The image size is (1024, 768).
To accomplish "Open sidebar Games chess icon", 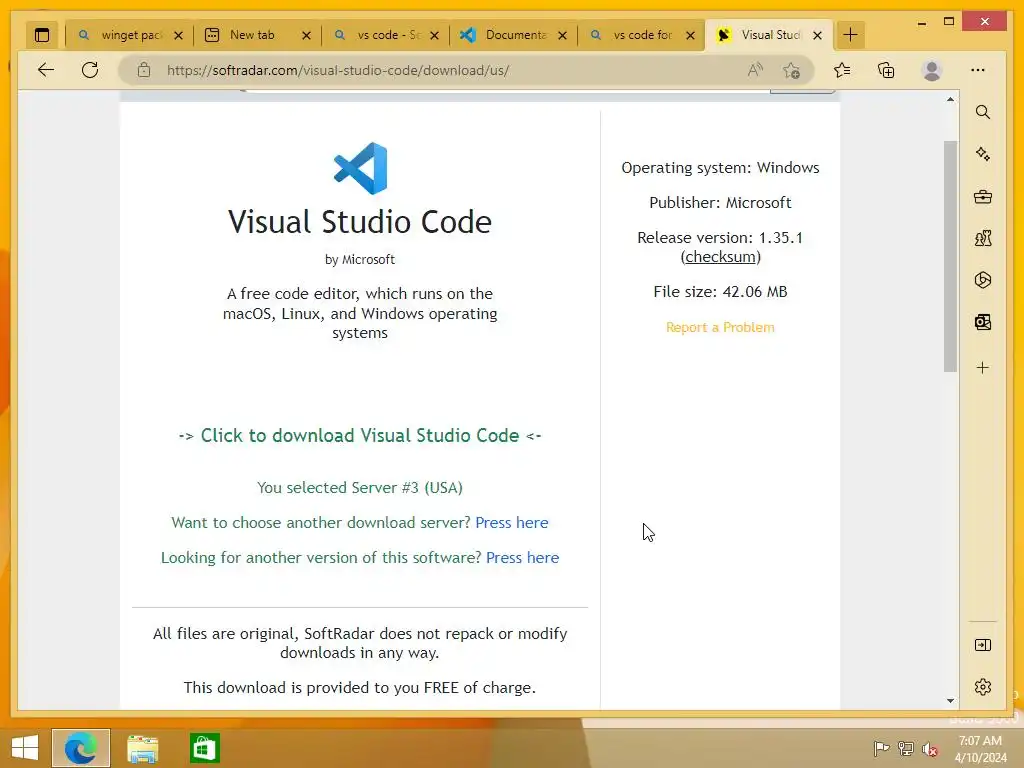I will pos(983,238).
